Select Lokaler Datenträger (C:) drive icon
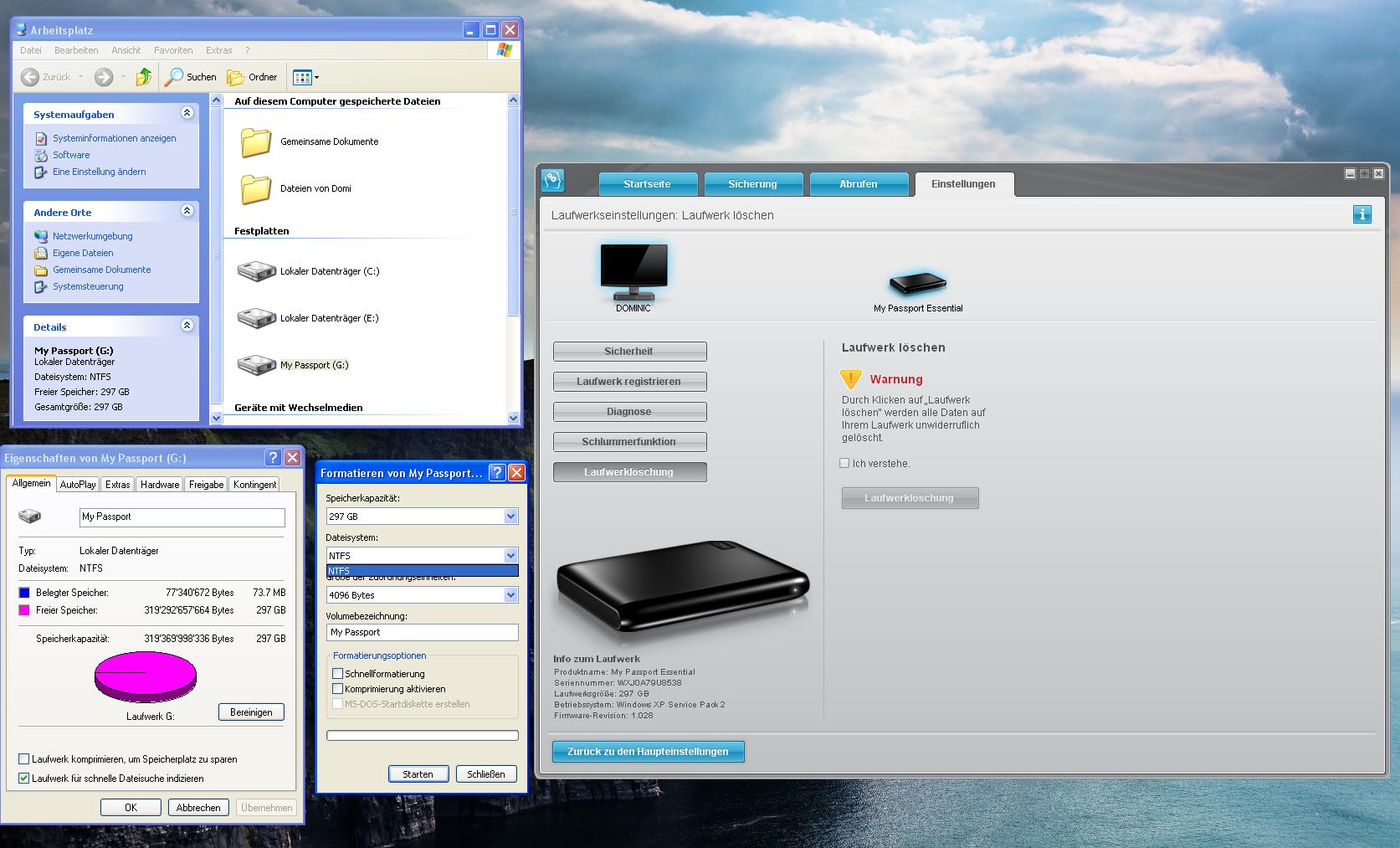The width and height of the screenshot is (1400, 848). tap(256, 271)
